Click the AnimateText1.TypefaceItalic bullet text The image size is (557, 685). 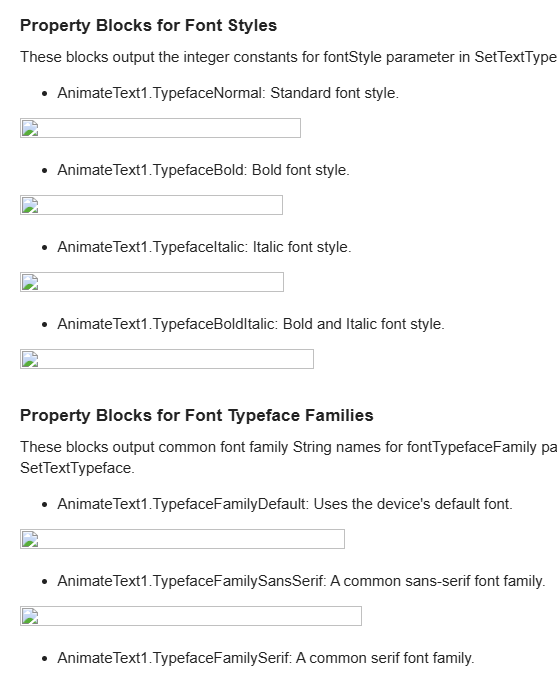(204, 247)
